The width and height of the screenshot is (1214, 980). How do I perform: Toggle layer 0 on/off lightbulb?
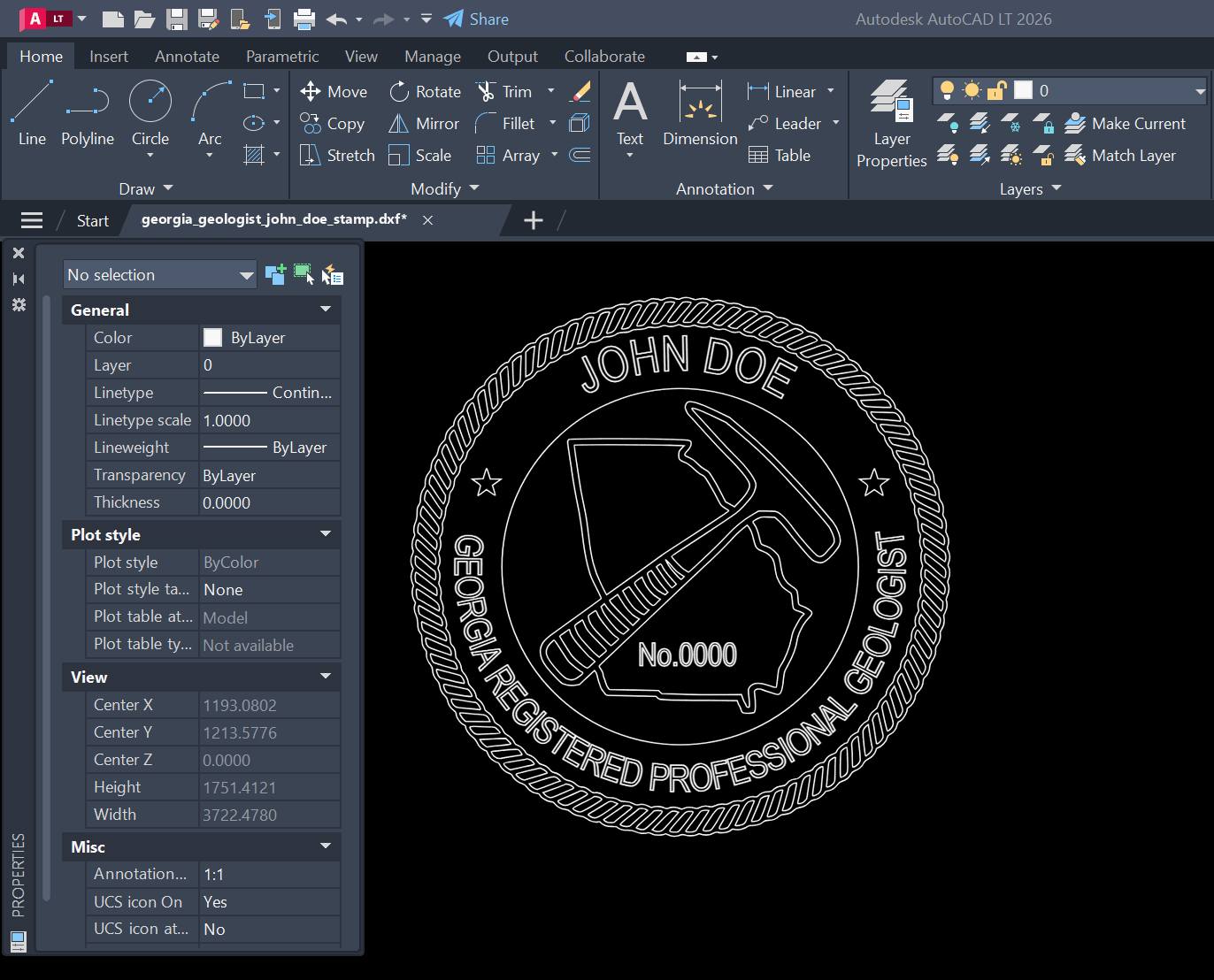pyautogui.click(x=947, y=90)
